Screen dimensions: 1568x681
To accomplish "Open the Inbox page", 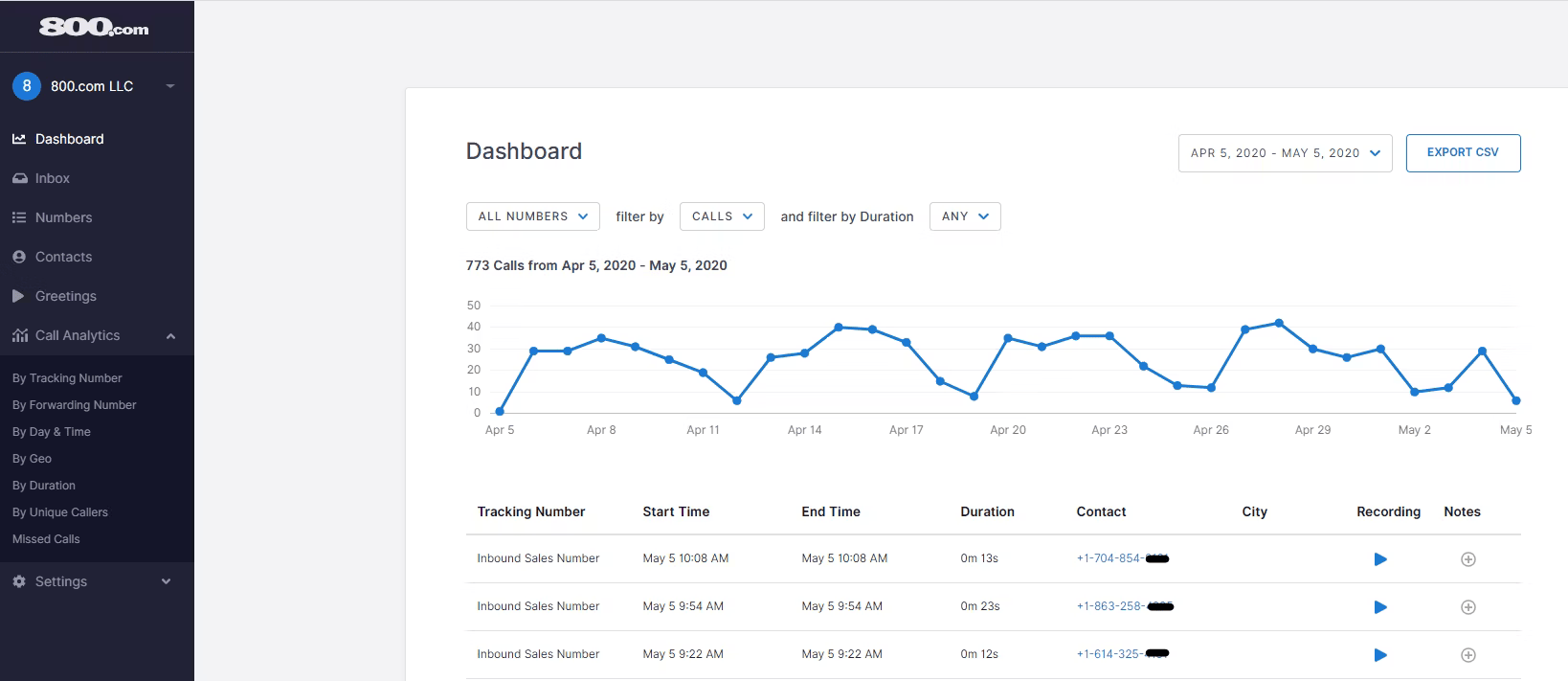I will click(x=53, y=178).
